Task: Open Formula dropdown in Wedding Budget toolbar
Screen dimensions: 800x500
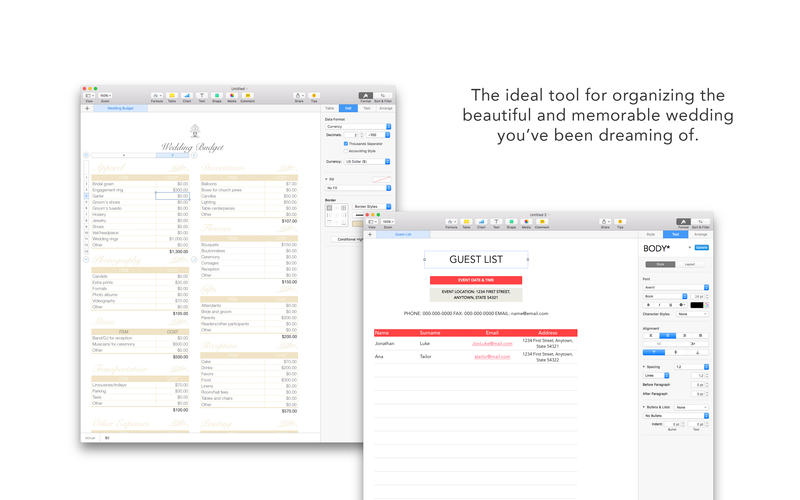Action: pyautogui.click(x=157, y=95)
